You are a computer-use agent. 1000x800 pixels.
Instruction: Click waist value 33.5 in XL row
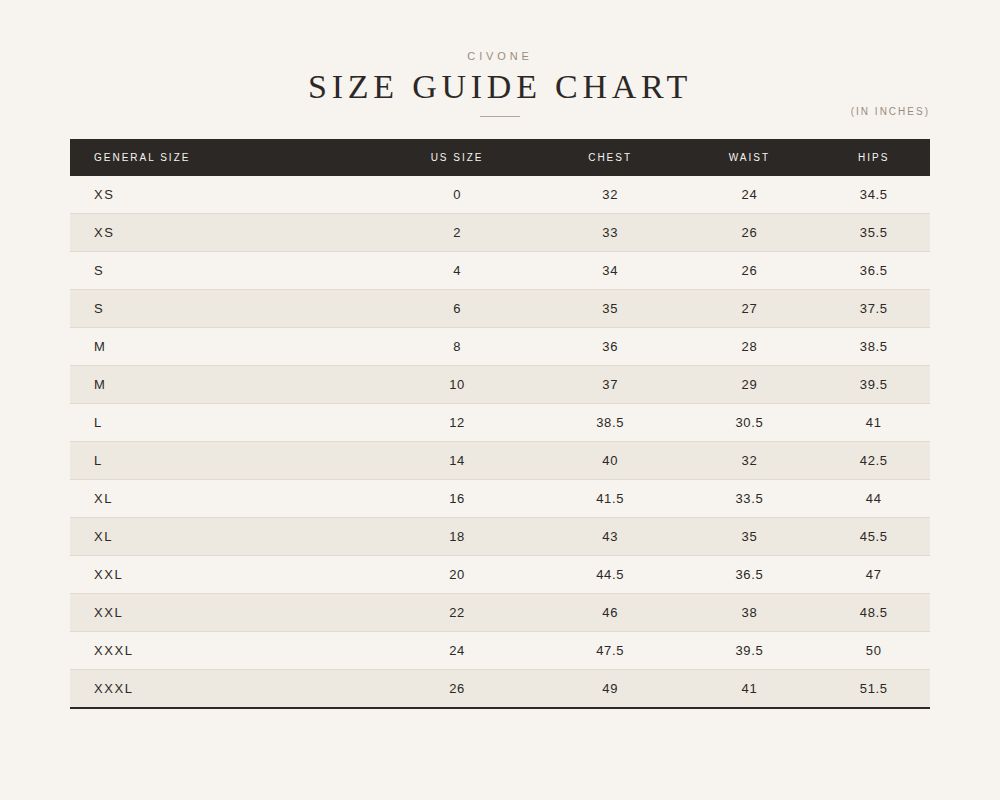tap(749, 498)
